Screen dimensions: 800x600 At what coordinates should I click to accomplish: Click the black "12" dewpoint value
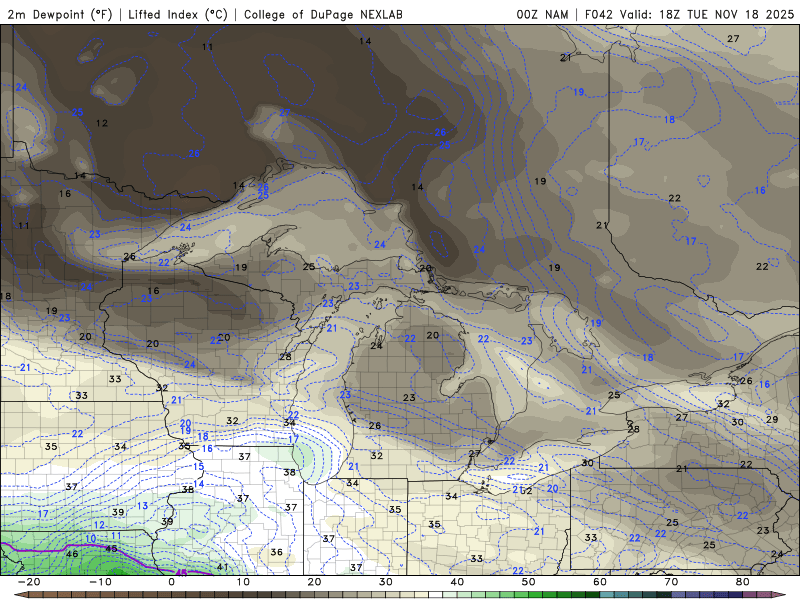click(102, 123)
